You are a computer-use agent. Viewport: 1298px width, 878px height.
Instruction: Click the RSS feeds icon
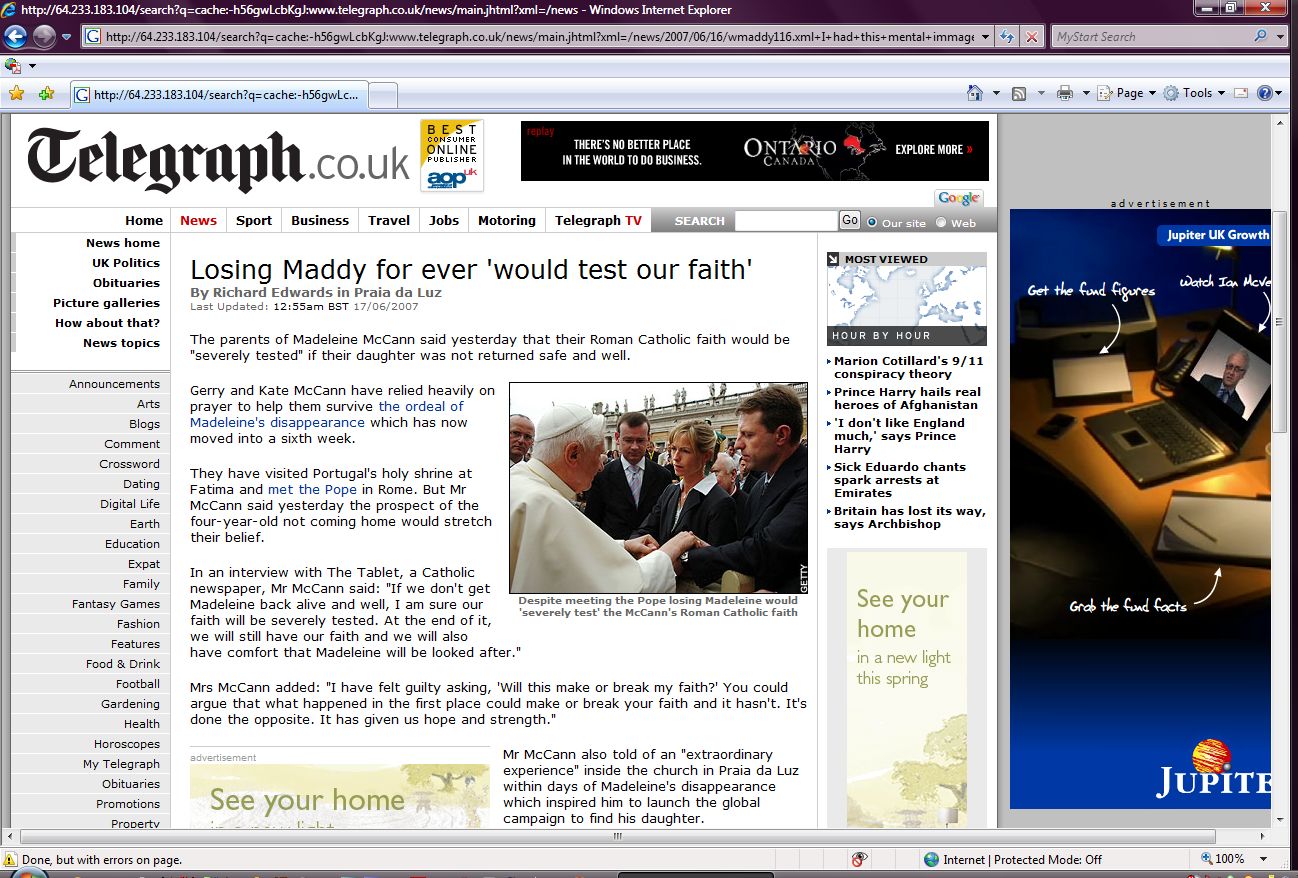[x=1019, y=93]
